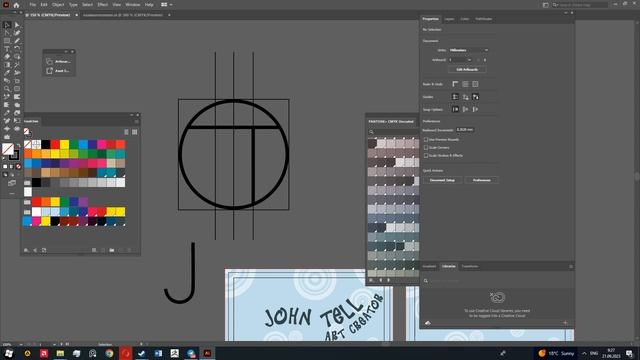Click the Keyboard Increment input field

coord(465,130)
